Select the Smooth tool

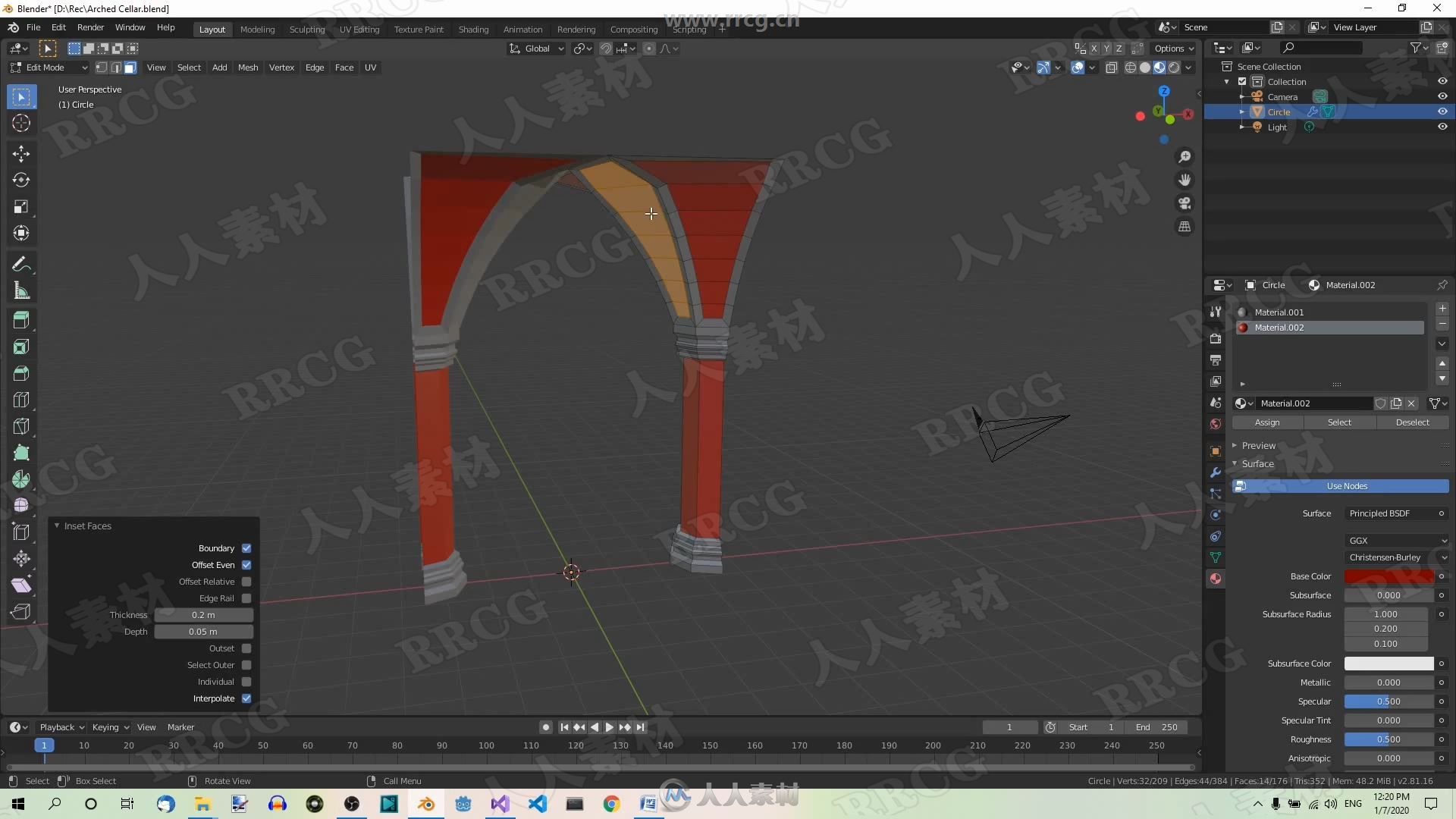pos(21,506)
